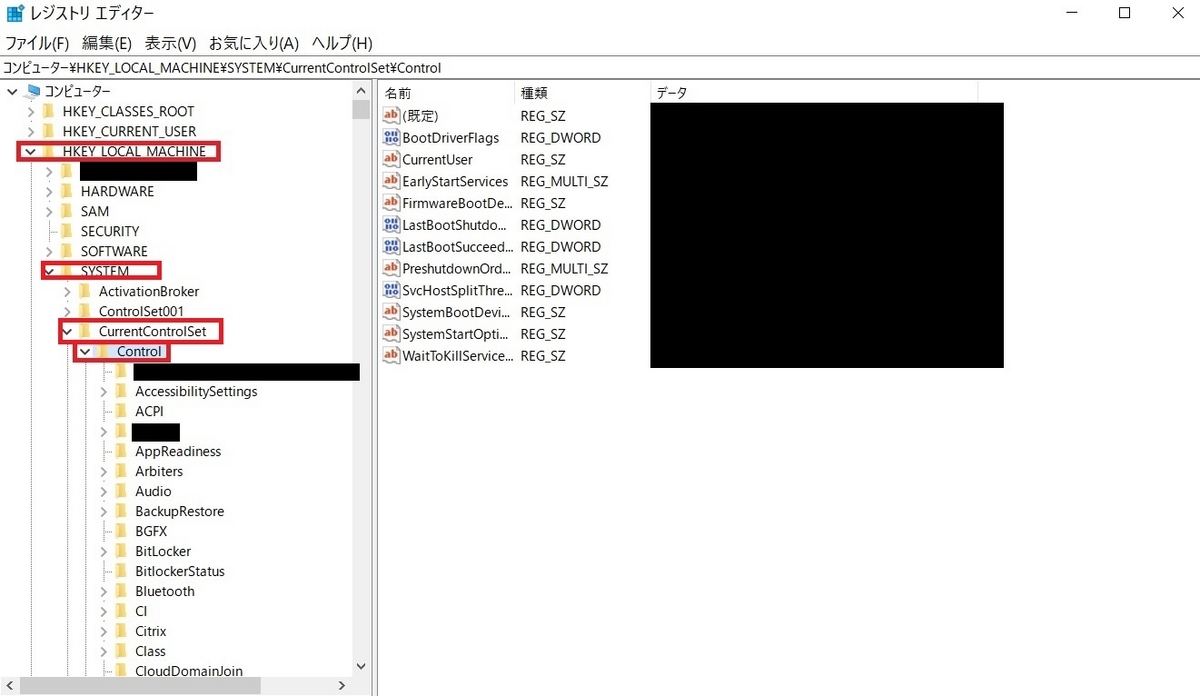Image resolution: width=1200 pixels, height=696 pixels.
Task: Click REG_DWORD type of BootDriverFlags
Action: point(561,138)
